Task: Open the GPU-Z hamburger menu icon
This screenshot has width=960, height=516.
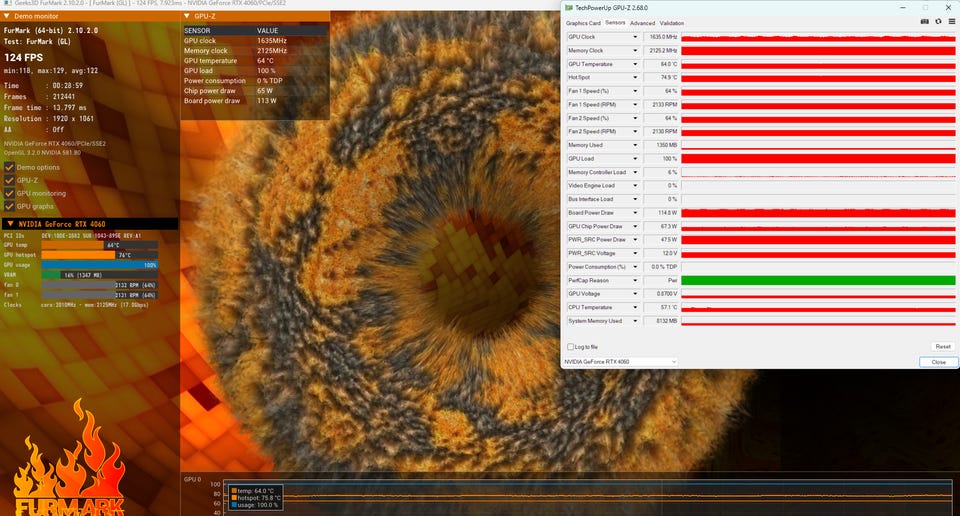Action: pos(951,21)
